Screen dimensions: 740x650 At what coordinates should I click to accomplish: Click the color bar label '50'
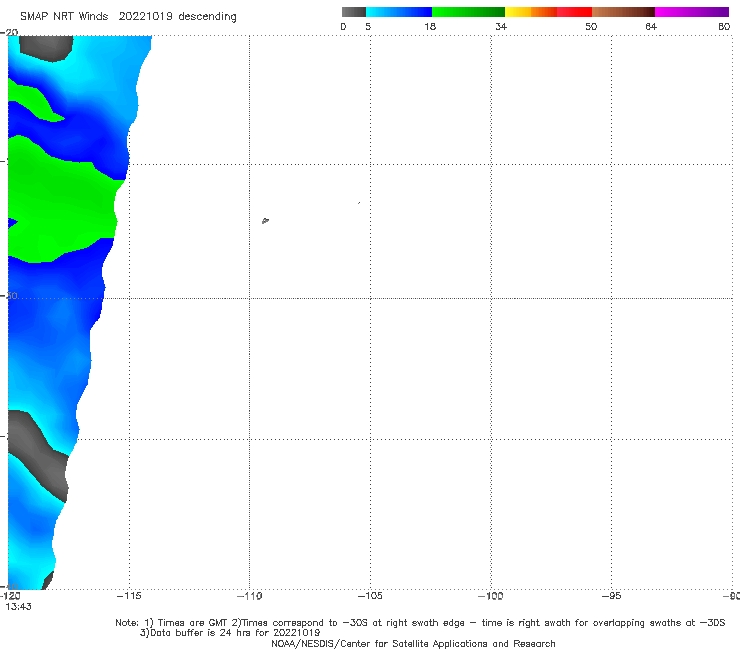coord(591,26)
